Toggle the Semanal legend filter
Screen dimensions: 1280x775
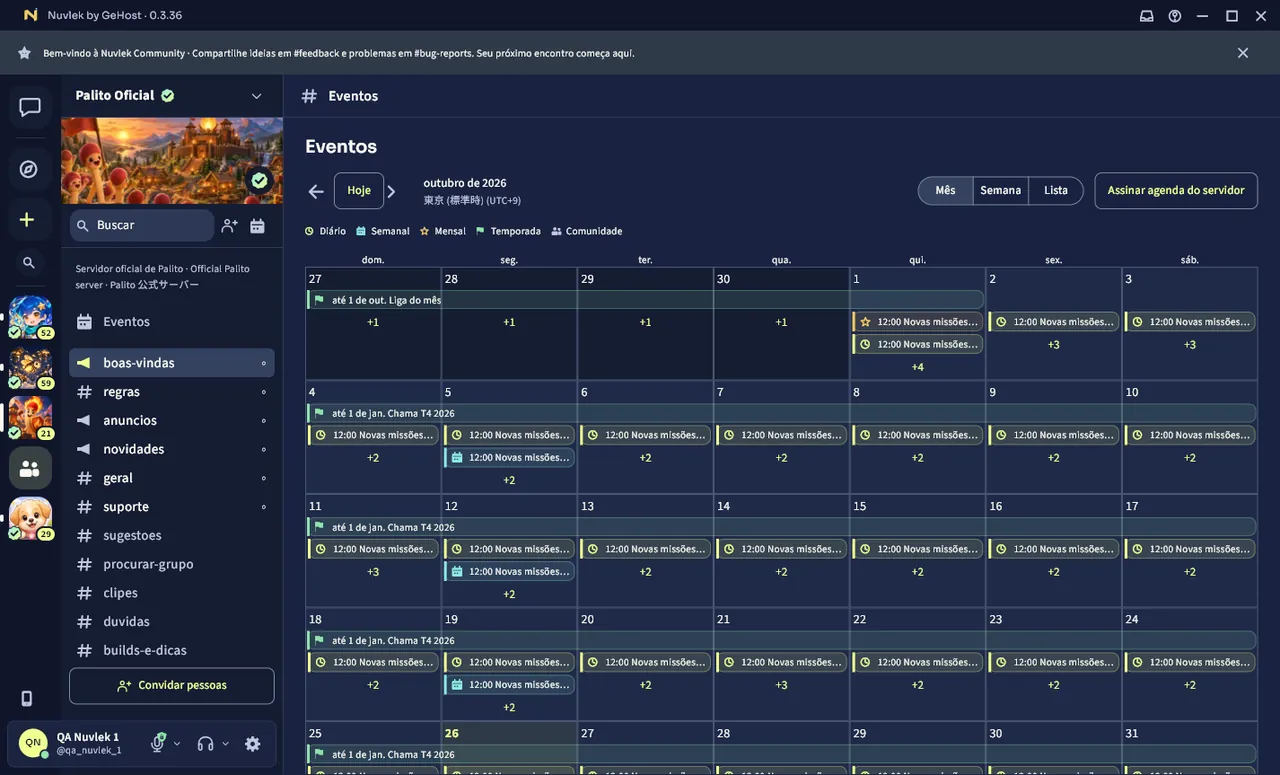383,231
